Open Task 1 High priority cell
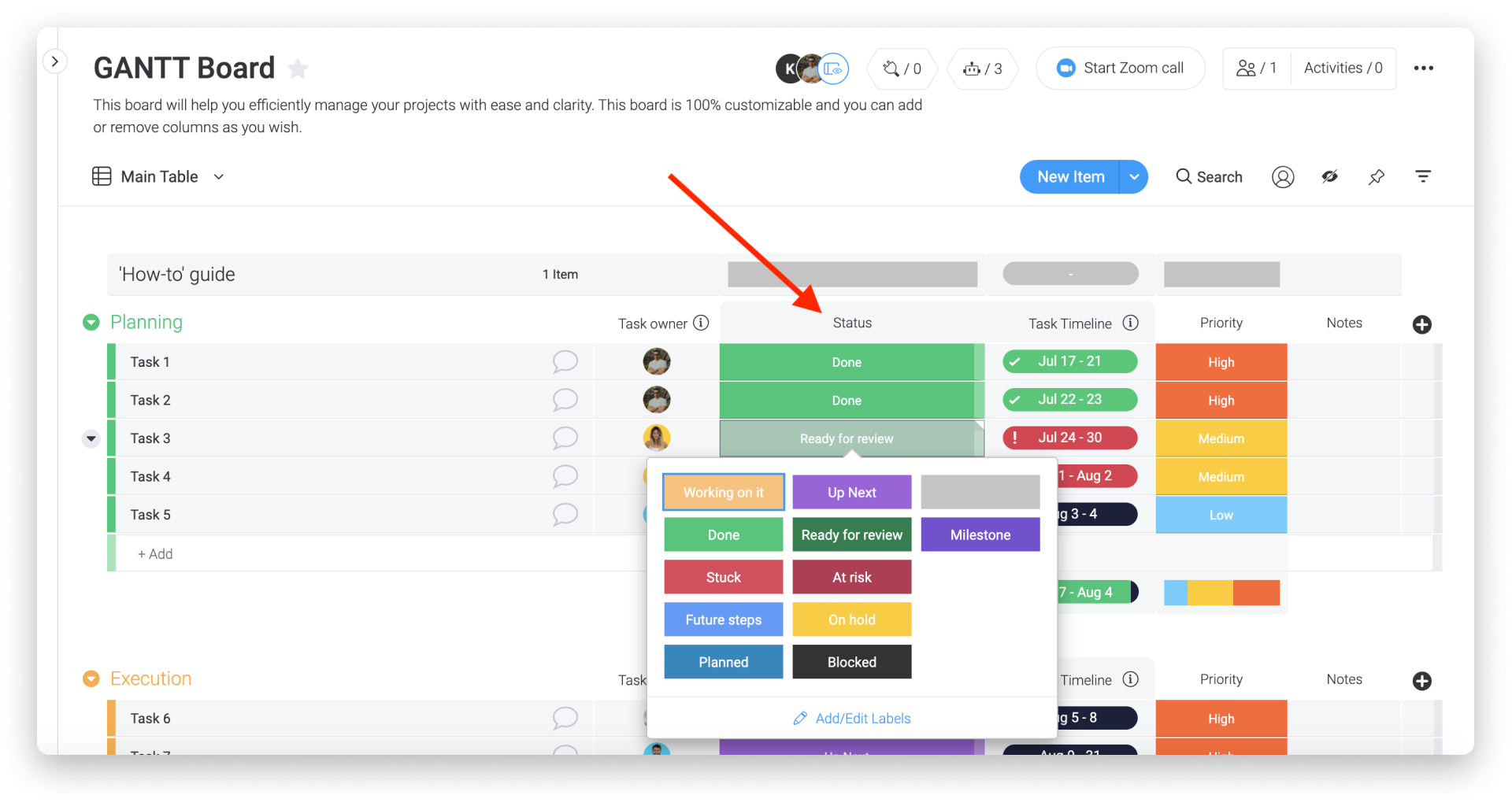The width and height of the screenshot is (1512, 806). point(1221,362)
